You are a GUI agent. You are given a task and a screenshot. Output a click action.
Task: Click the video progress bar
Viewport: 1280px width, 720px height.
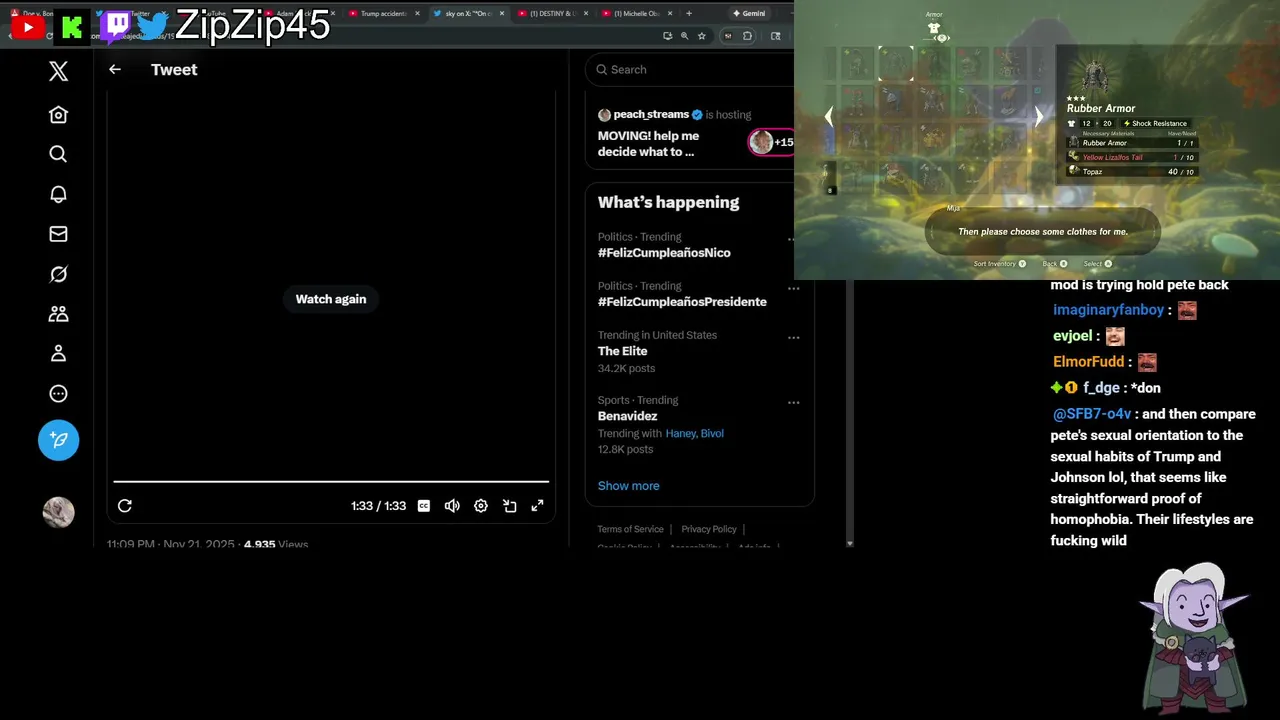331,482
